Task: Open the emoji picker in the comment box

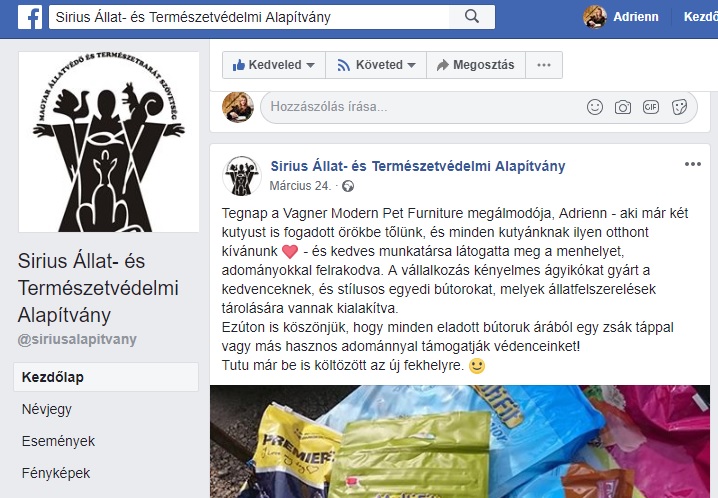Action: click(x=594, y=107)
